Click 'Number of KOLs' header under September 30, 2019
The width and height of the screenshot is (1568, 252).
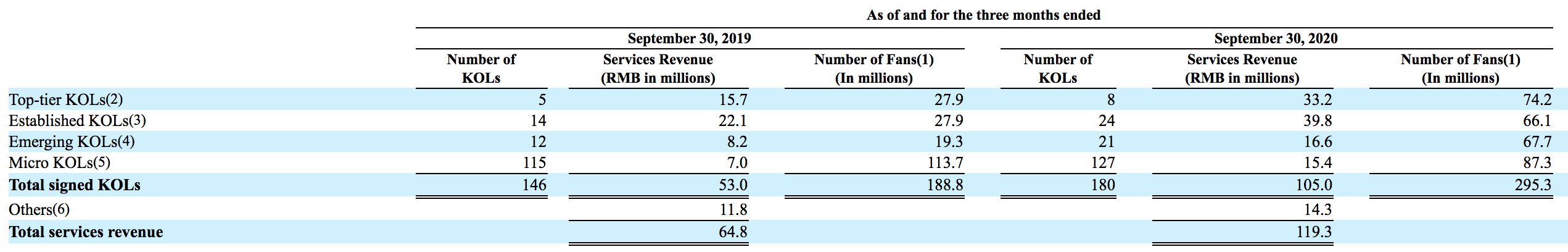tap(481, 69)
